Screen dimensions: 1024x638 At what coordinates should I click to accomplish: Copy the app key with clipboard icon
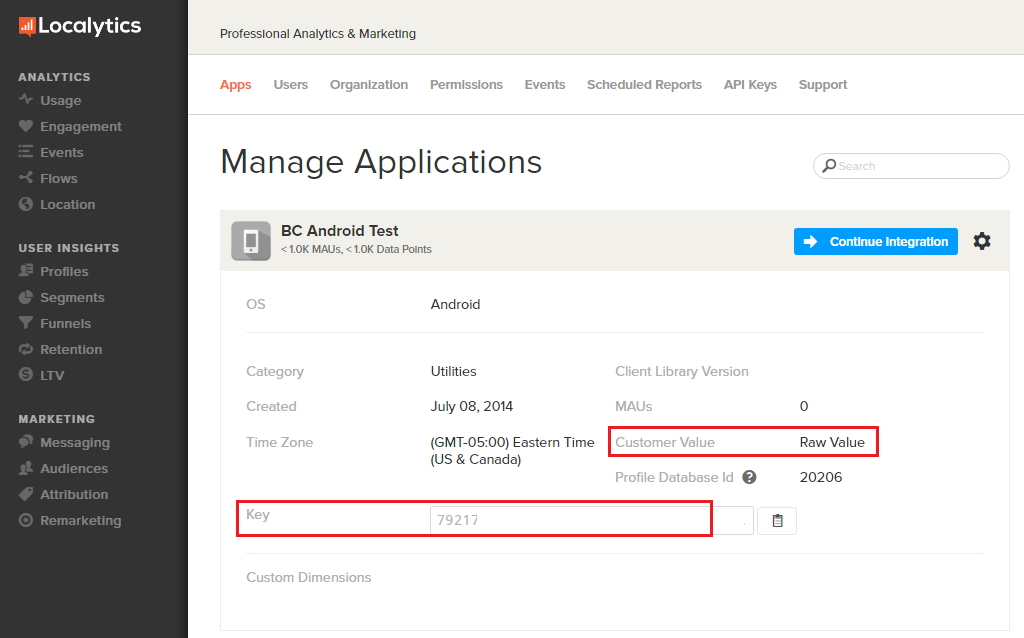[x=777, y=521]
